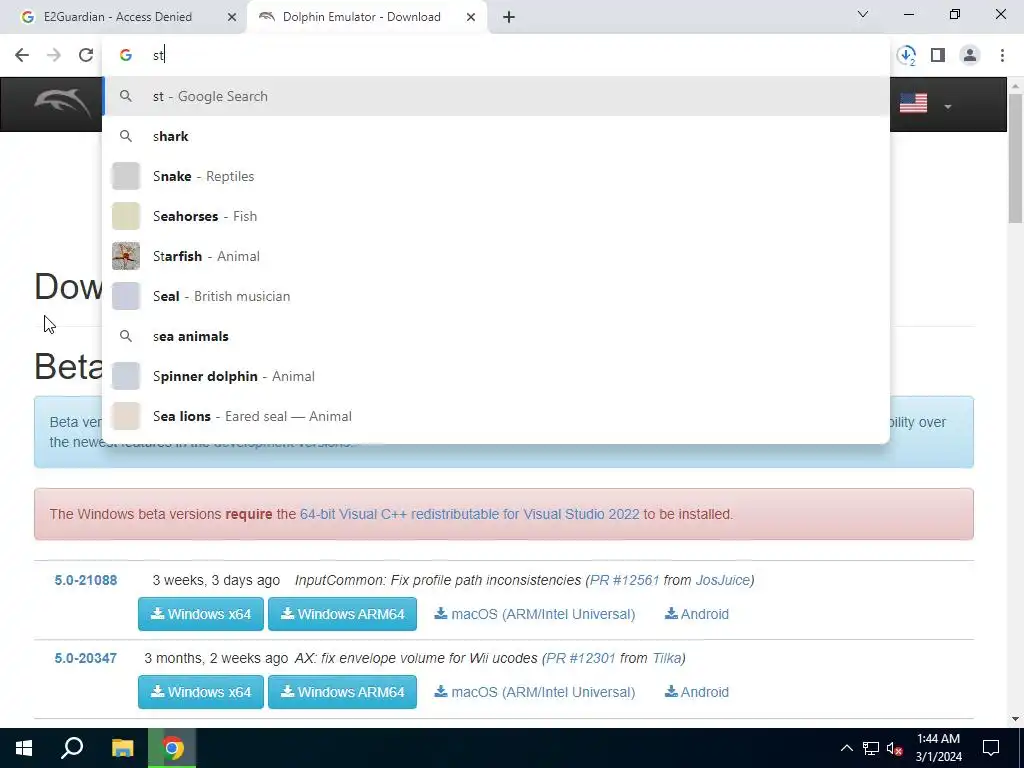Open a new tab with the plus button

(509, 17)
